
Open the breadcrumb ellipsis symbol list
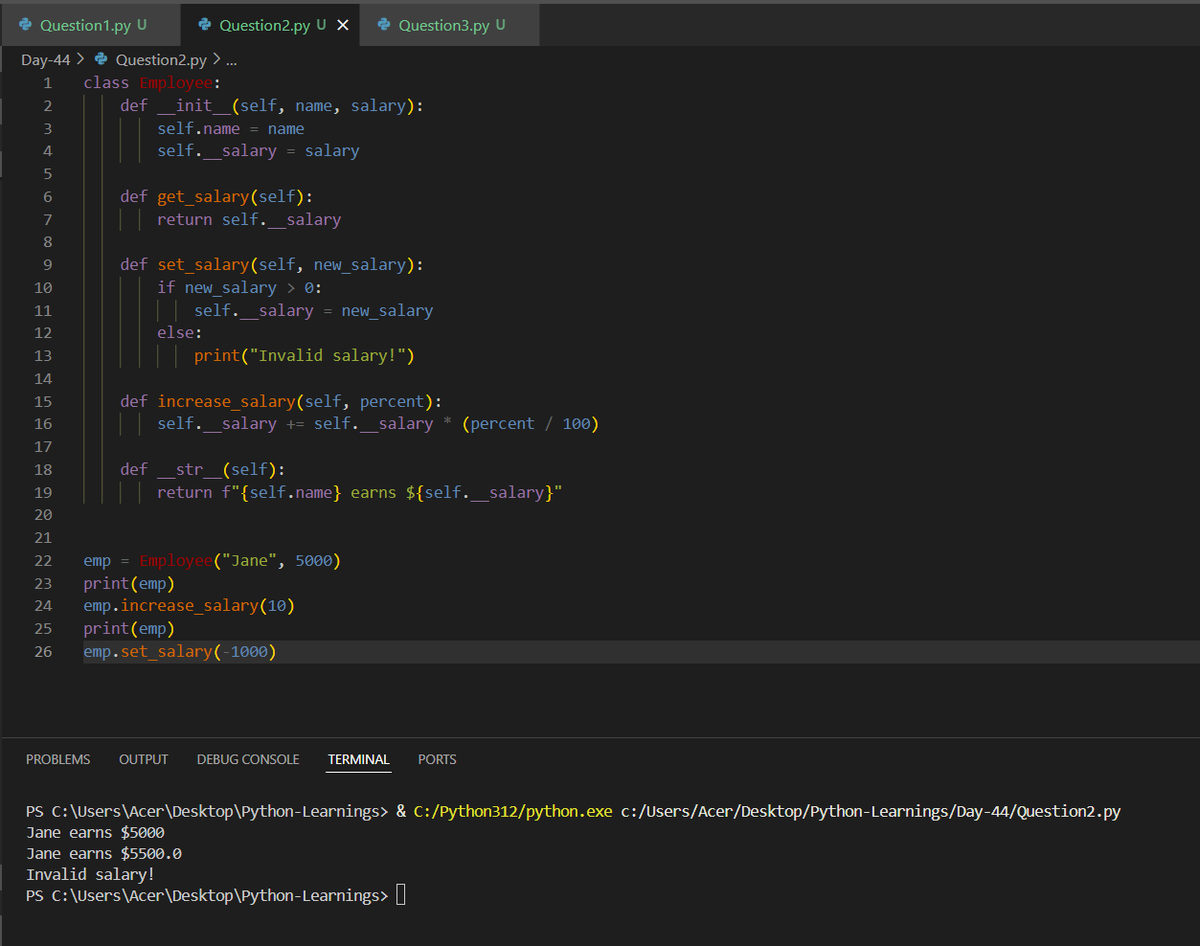tap(232, 60)
